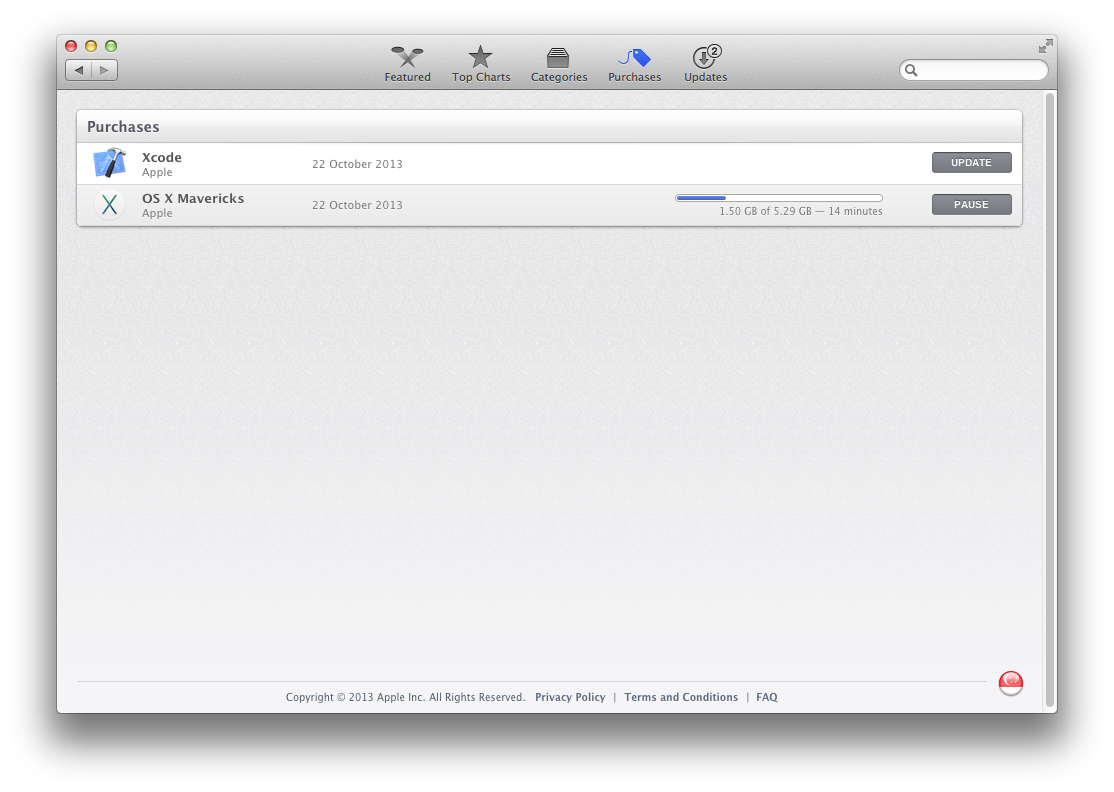The height and width of the screenshot is (792, 1114).
Task: Click the Apple developer label under Xcode
Action: [x=157, y=172]
